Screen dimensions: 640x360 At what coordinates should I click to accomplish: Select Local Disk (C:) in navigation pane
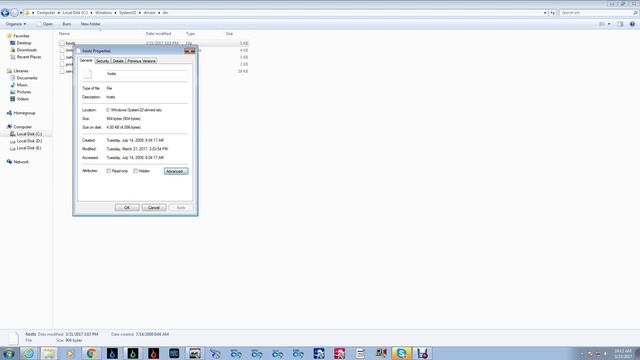tap(29, 134)
